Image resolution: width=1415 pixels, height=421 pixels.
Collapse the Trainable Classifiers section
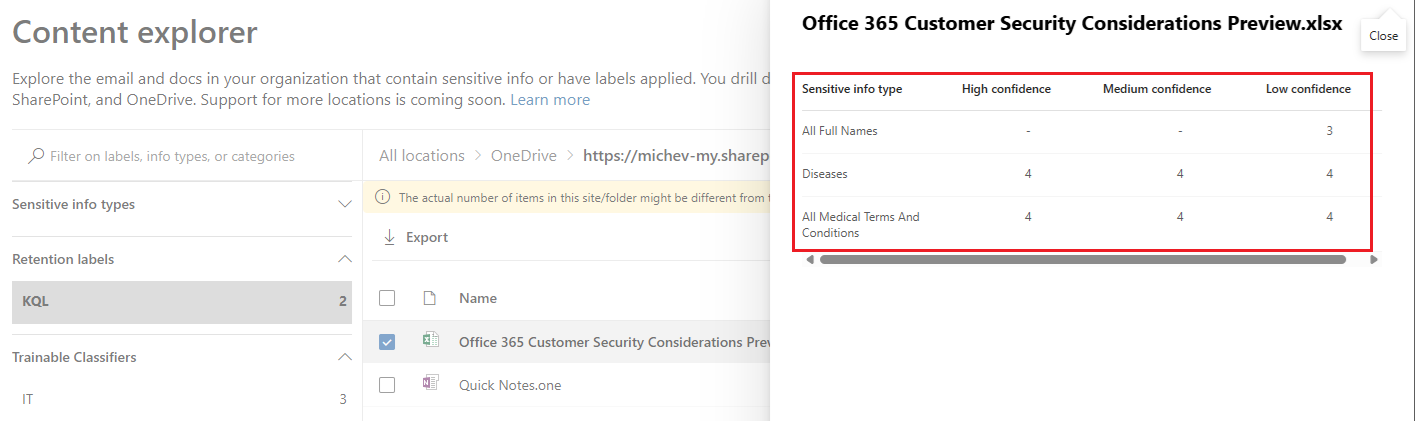[x=345, y=357]
